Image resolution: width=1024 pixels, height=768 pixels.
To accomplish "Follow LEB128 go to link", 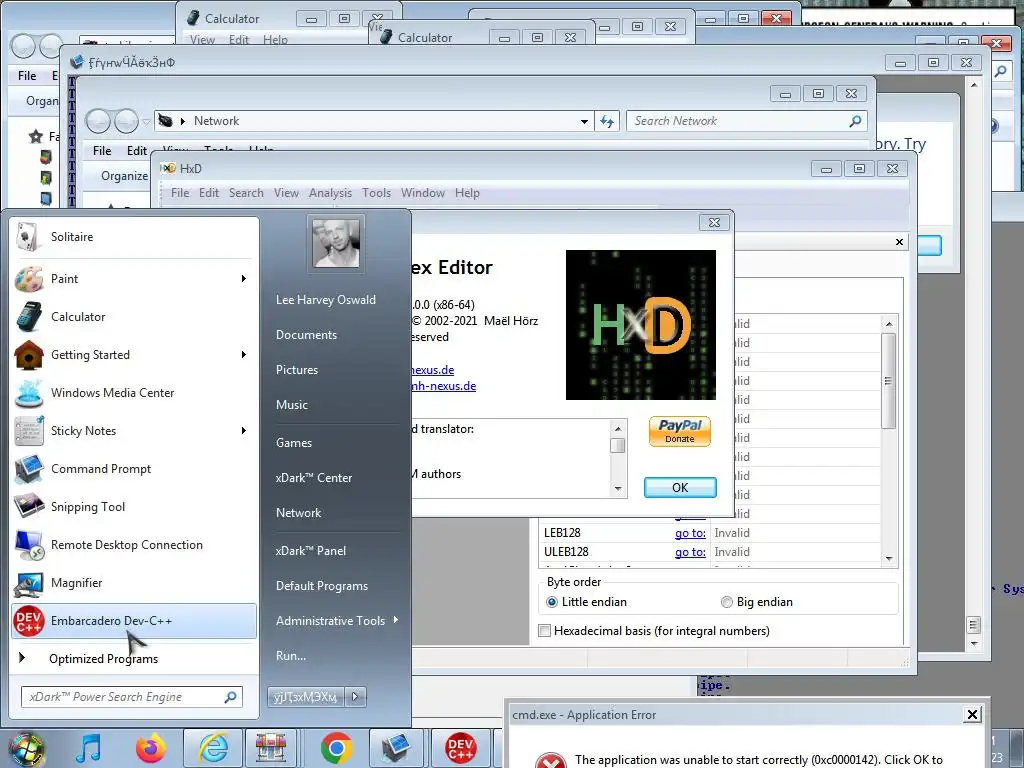I will 690,533.
